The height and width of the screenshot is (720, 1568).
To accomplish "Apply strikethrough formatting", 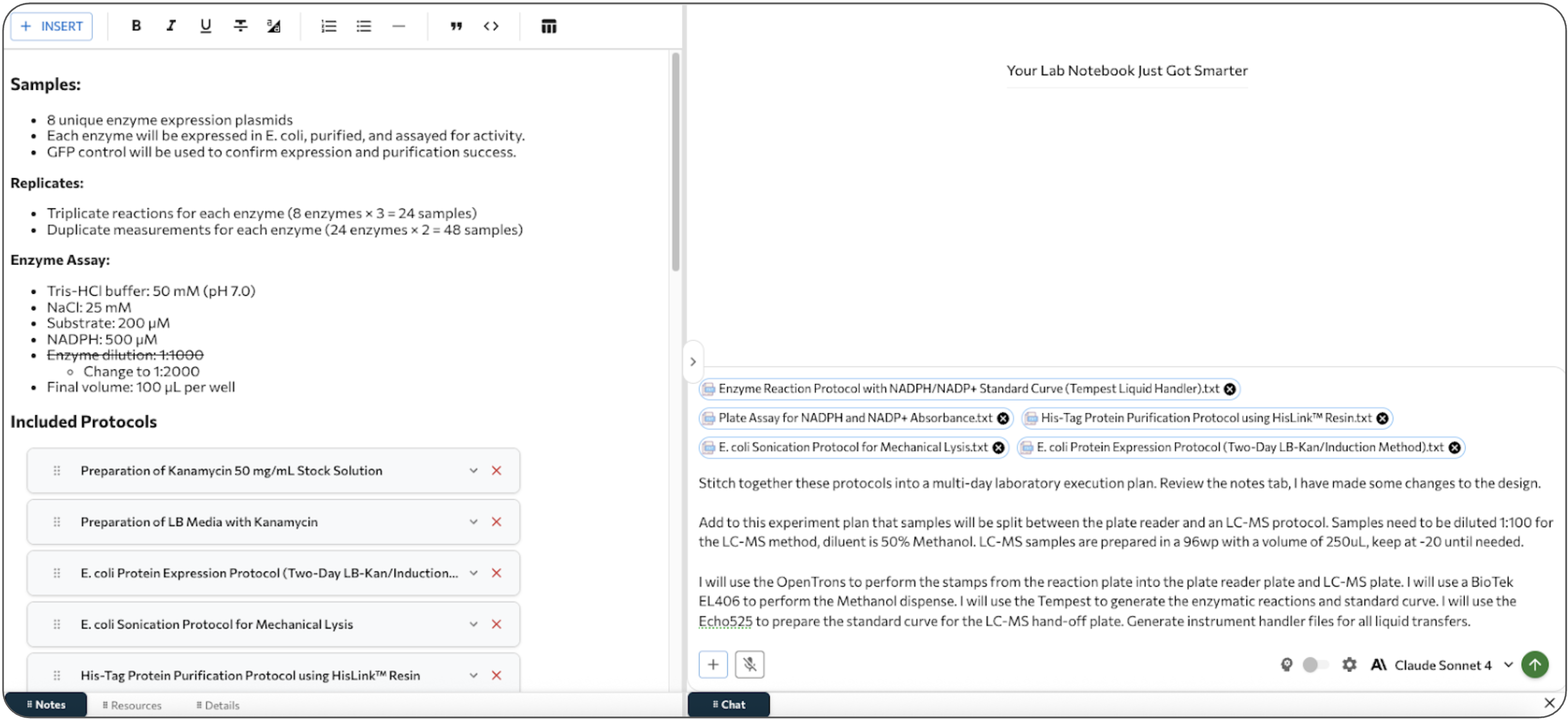I will coord(240,26).
